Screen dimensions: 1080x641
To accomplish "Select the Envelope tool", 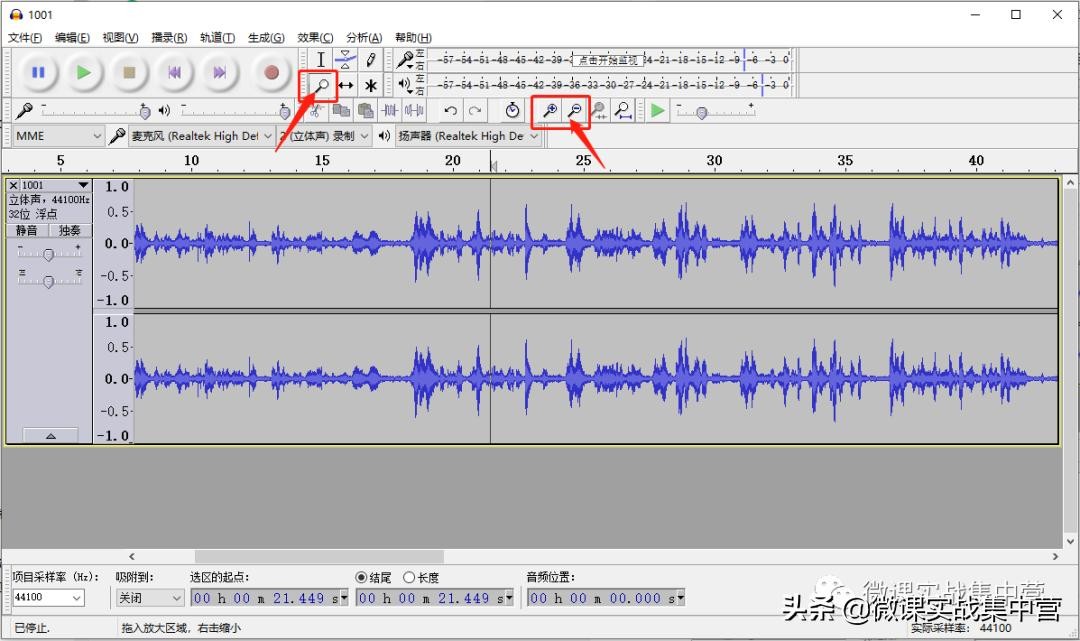I will click(x=346, y=60).
